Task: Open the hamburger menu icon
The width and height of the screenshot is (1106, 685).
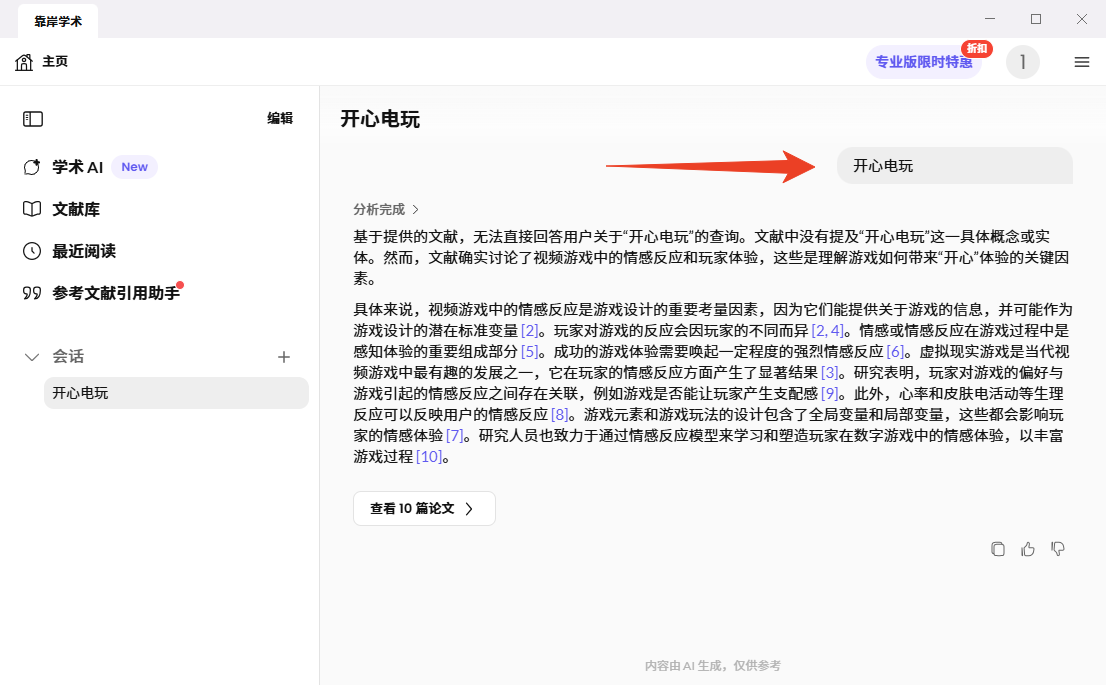Action: (x=1081, y=62)
